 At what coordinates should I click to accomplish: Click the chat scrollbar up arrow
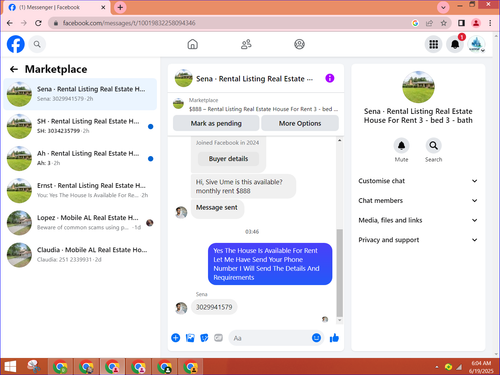339,140
